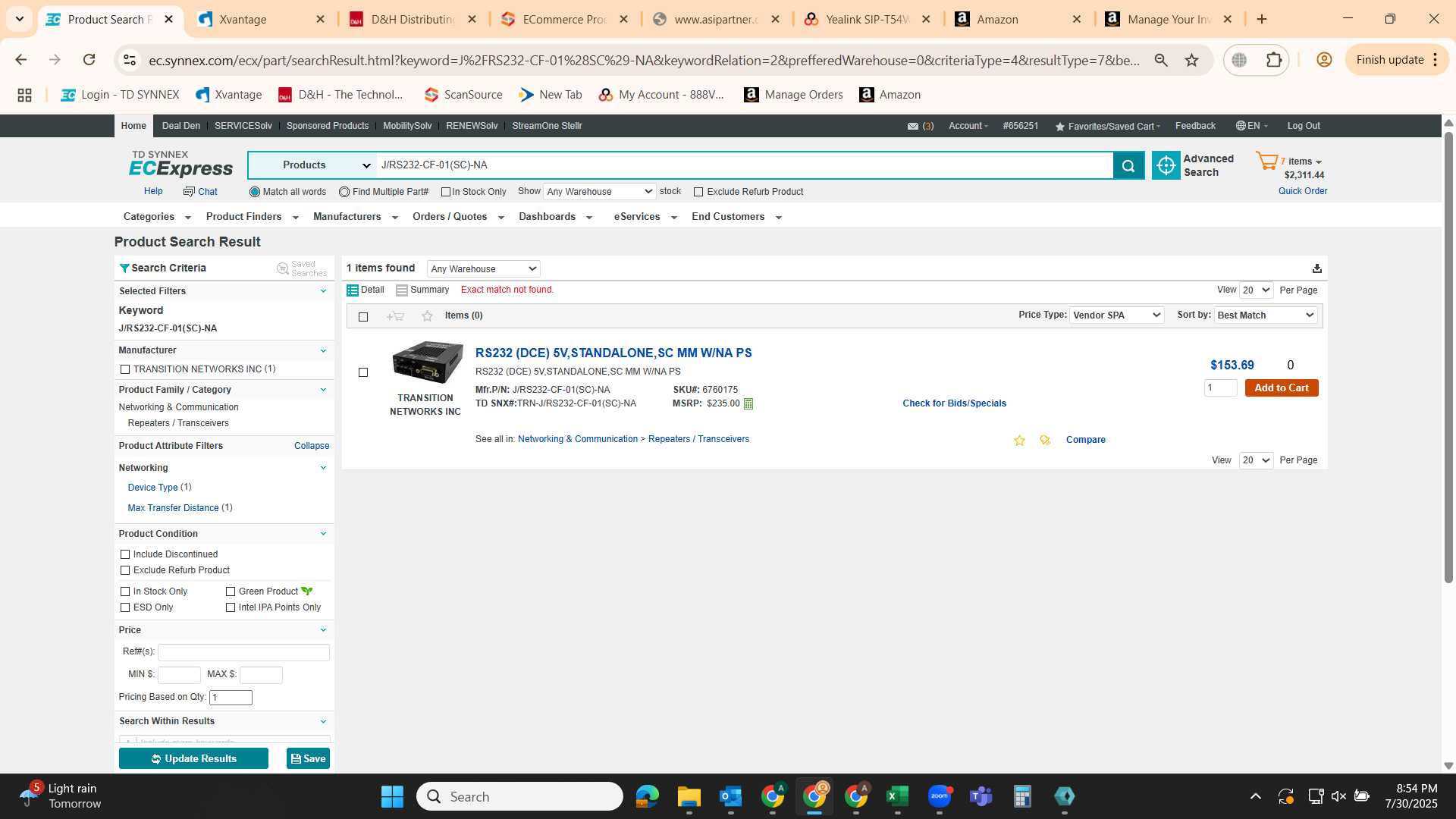Save the search criteria
Screen dimensions: 1456x819
tap(308, 759)
